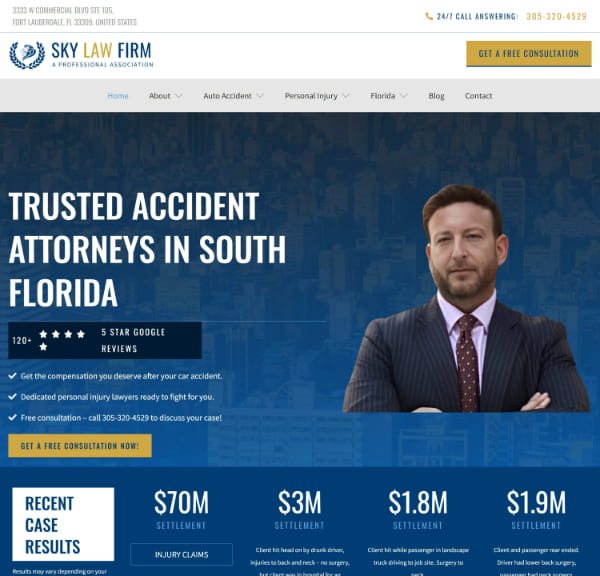Click the checkmark beside the Free consultation bullet
Viewport: 600px width, 576px height.
click(12, 417)
